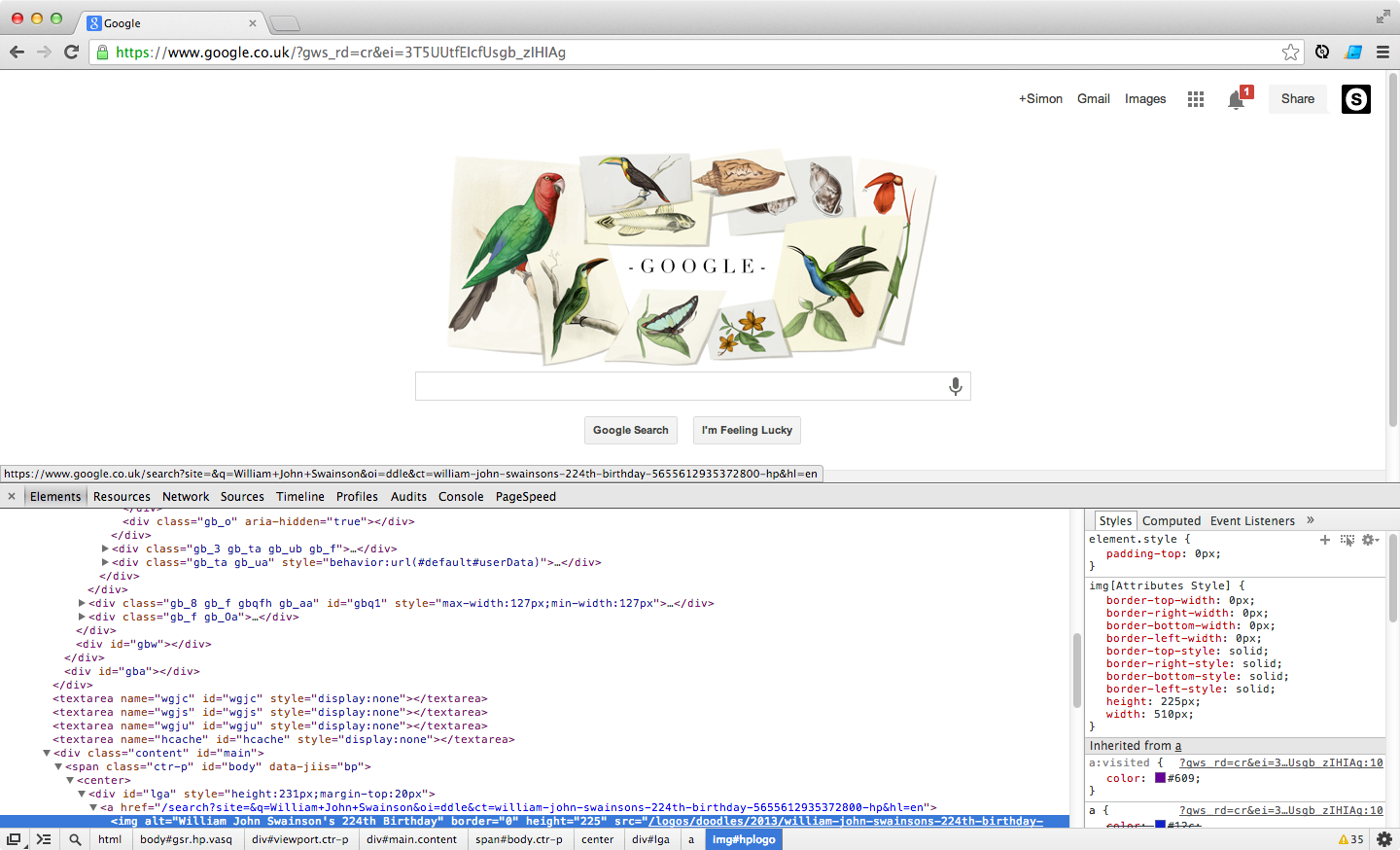Start voice search with the microphone icon
1400x850 pixels.
(956, 387)
